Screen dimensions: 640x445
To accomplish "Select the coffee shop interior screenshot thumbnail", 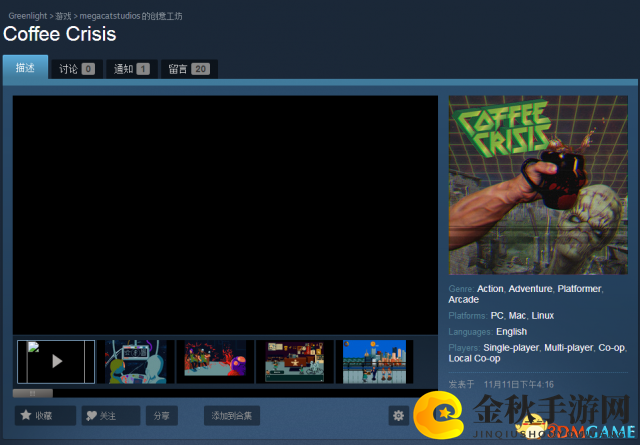I will (x=295, y=362).
